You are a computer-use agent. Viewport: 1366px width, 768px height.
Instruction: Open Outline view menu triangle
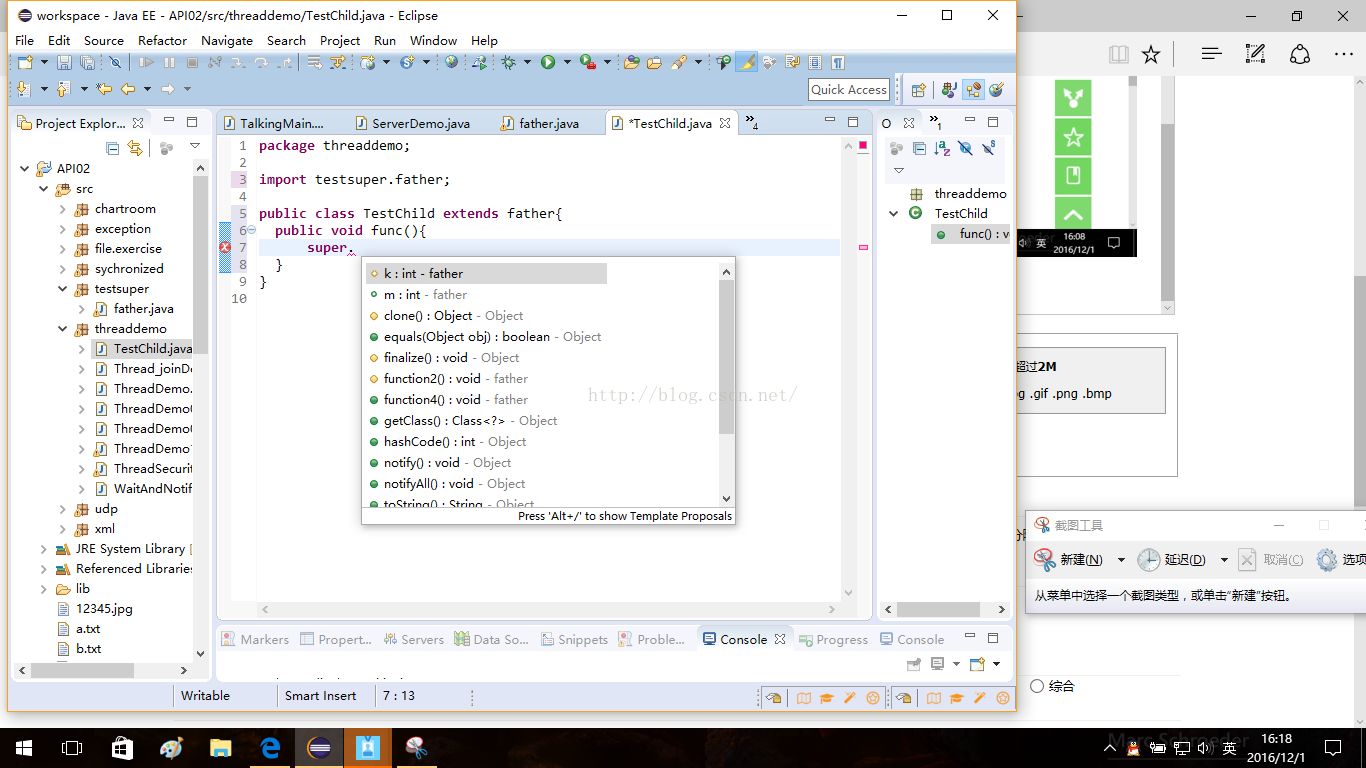tap(899, 171)
